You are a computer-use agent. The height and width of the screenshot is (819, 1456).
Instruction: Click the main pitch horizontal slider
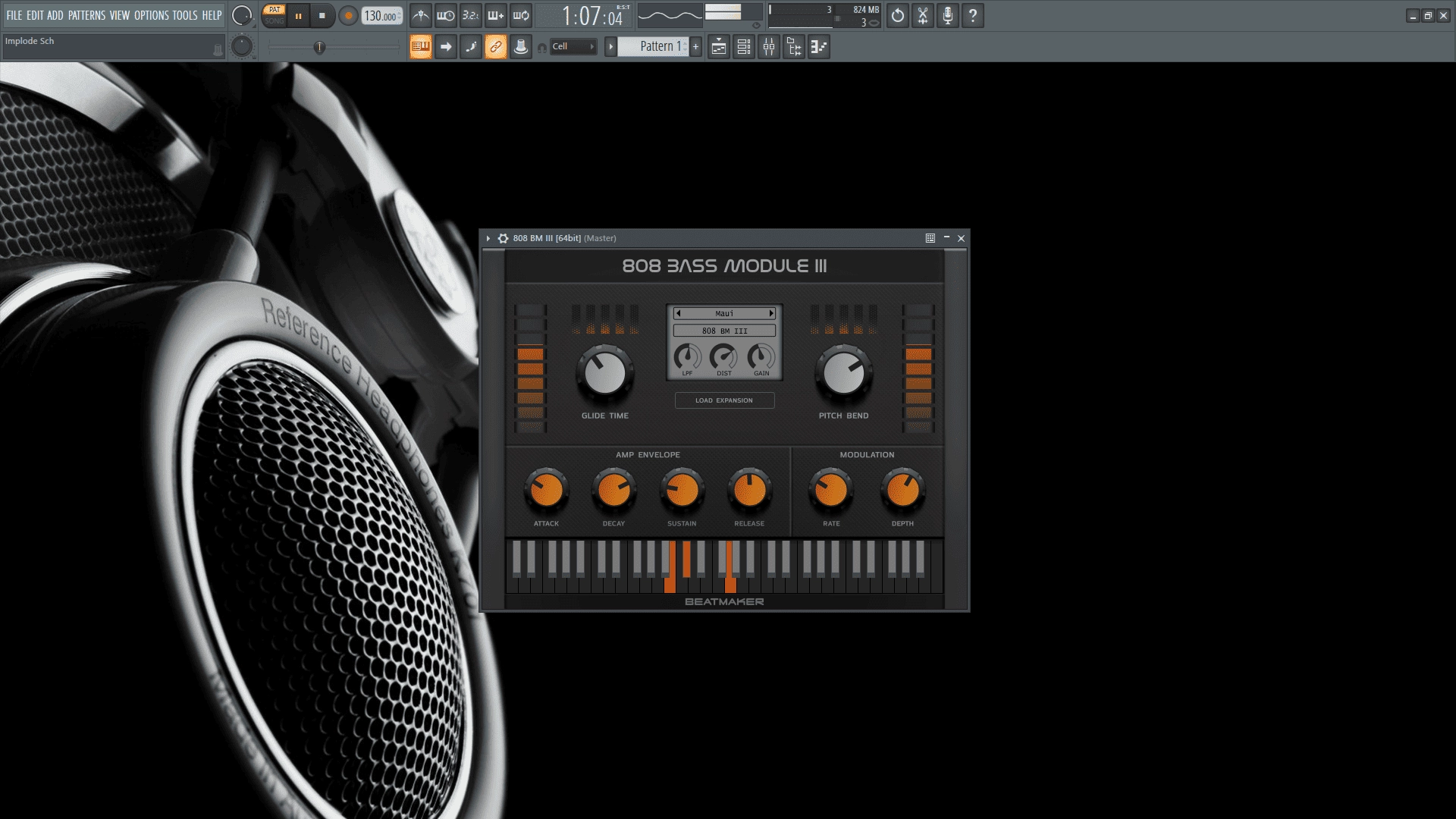point(334,47)
